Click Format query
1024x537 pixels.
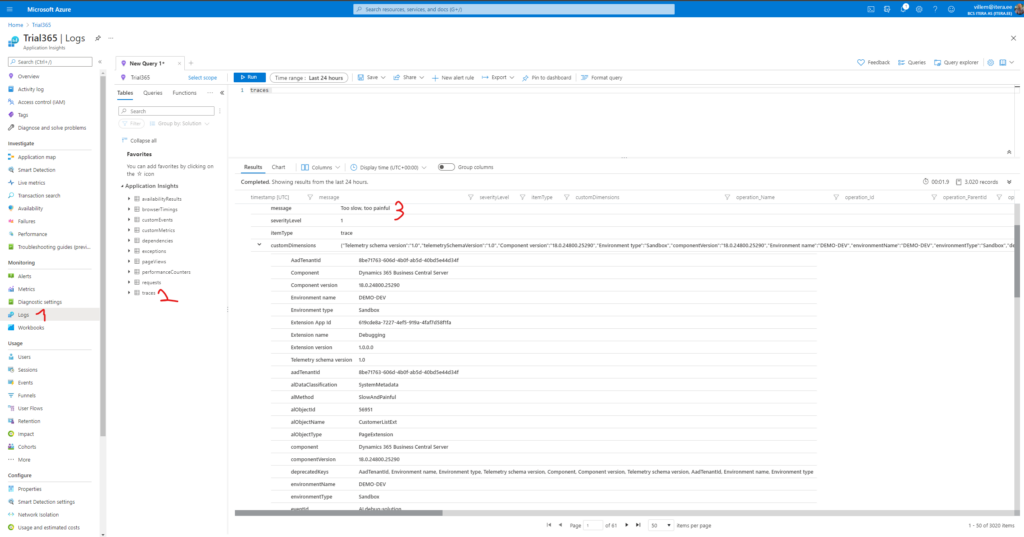[601, 78]
